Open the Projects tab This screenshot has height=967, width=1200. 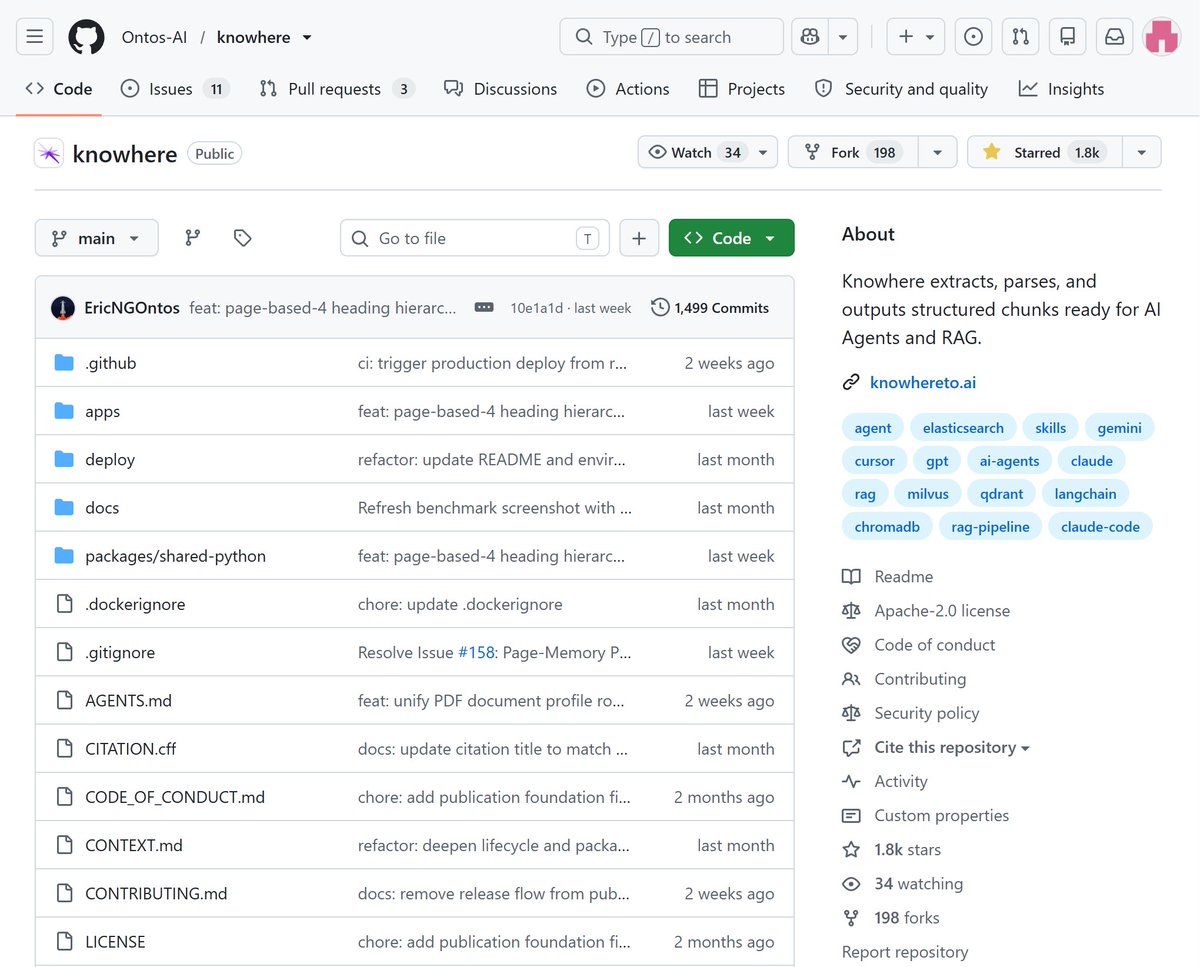[742, 89]
